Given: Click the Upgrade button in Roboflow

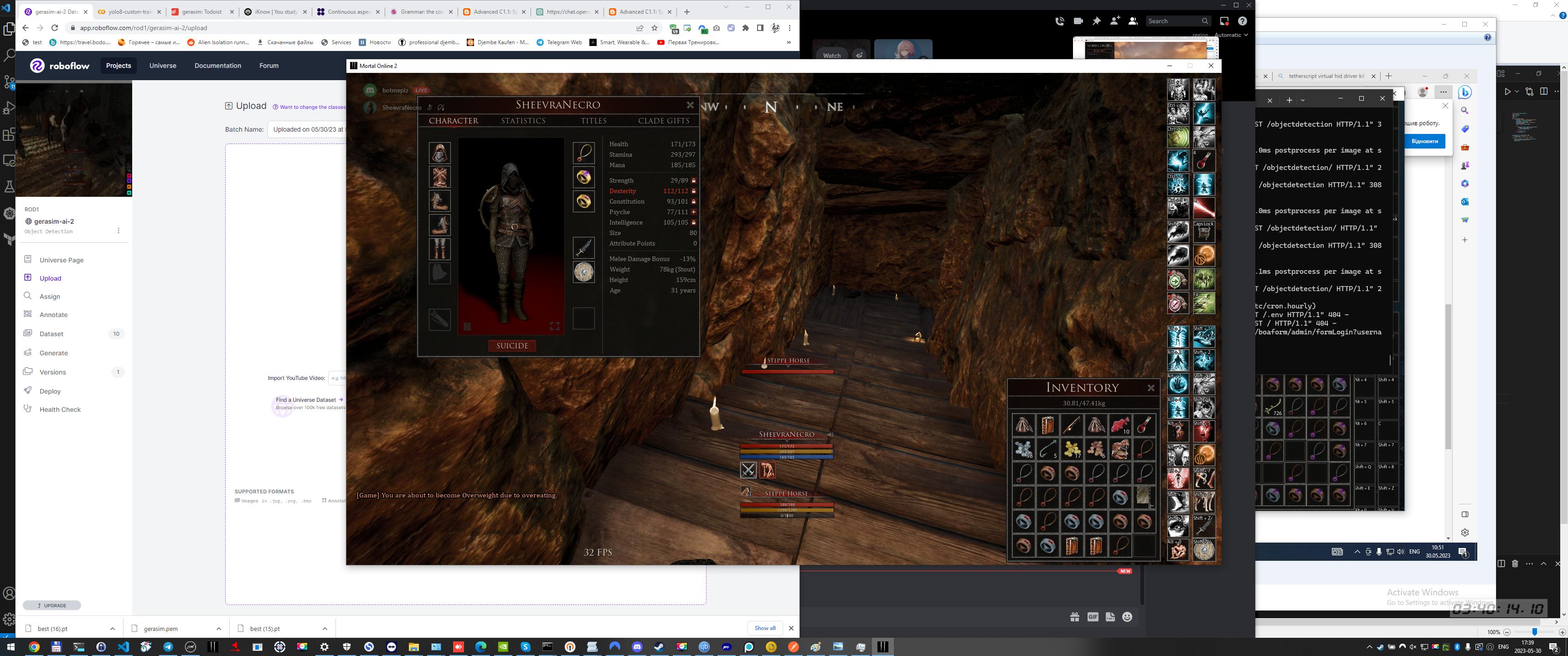Looking at the screenshot, I should [52, 605].
